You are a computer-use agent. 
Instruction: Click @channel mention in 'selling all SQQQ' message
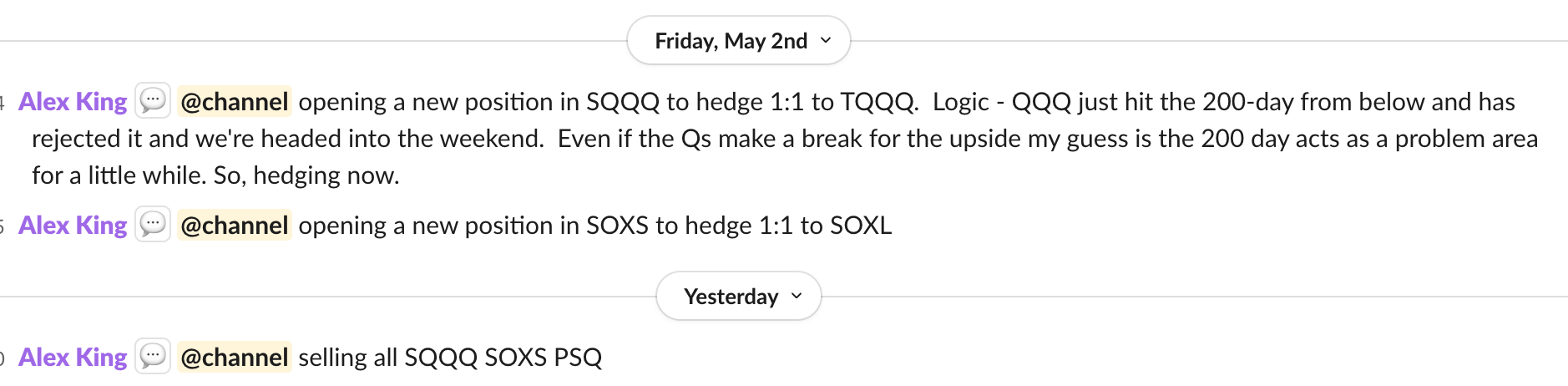click(235, 357)
